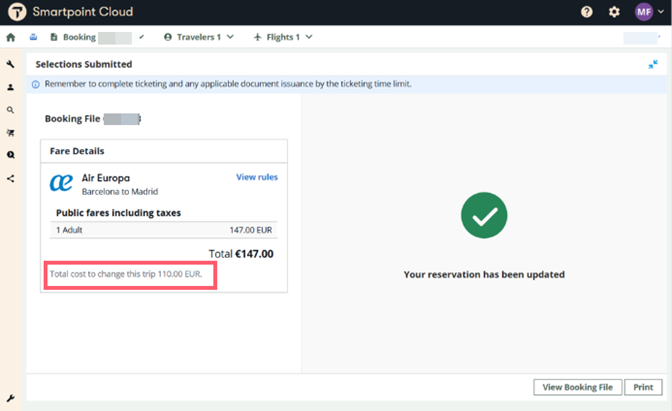This screenshot has height=411, width=672.
Task: Click the magnifier search icon in the sidebar
Action: [11, 110]
